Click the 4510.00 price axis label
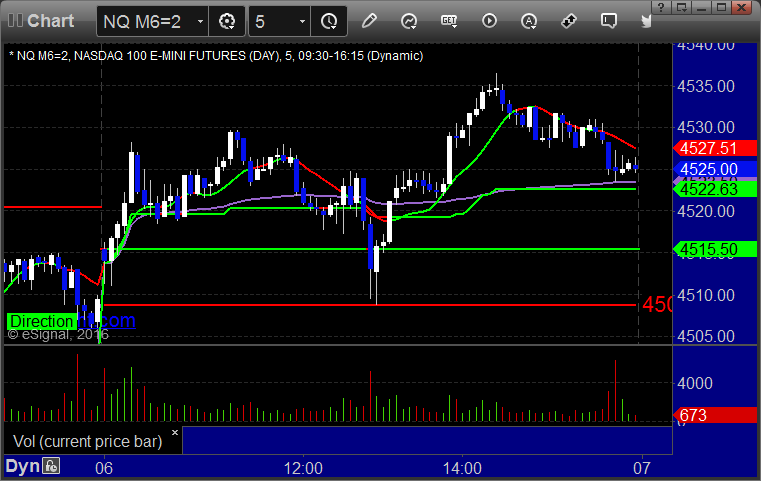The height and width of the screenshot is (481, 761). click(706, 295)
